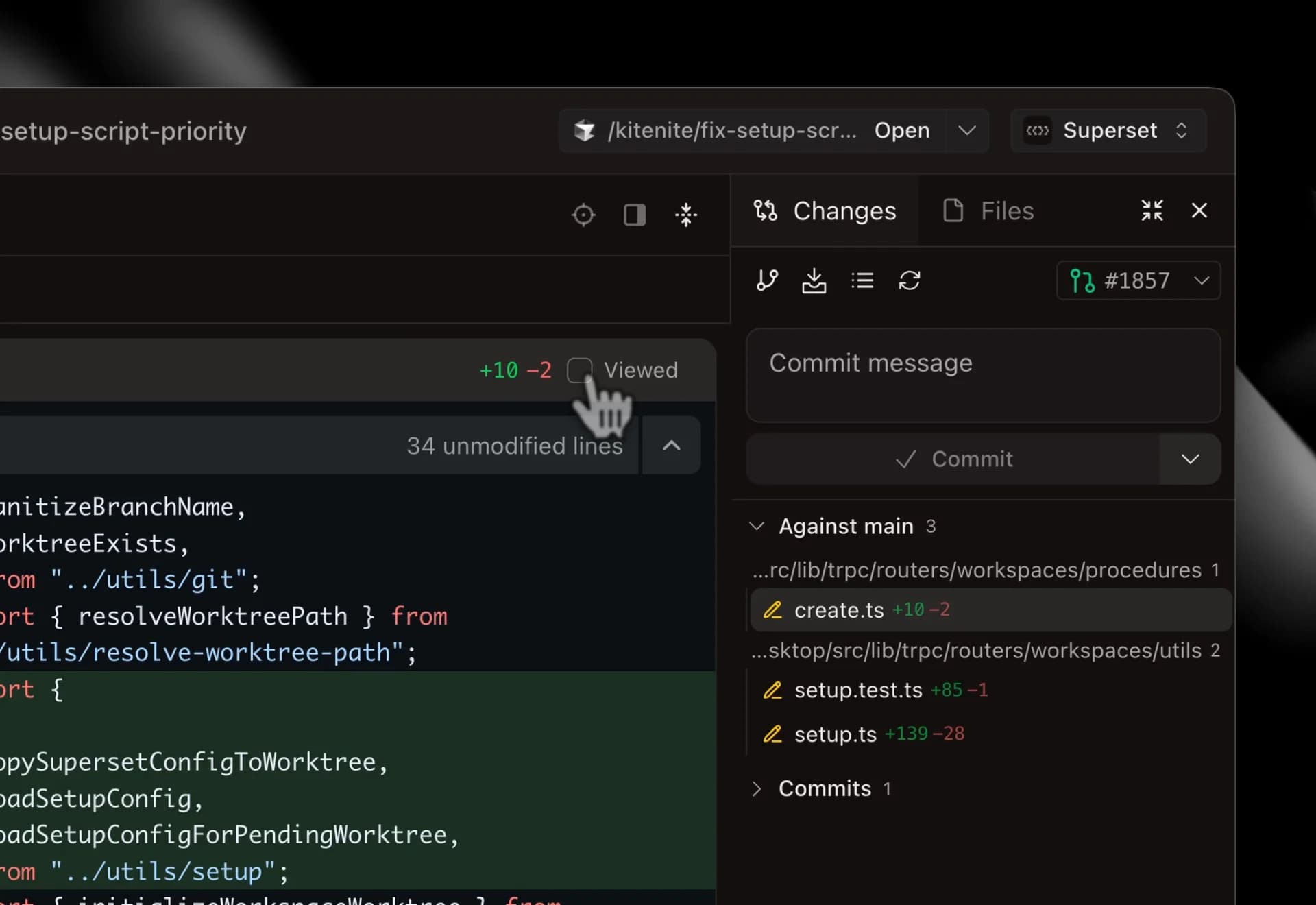Mark the create.ts diff as Viewed
Image resolution: width=1316 pixels, height=905 pixels.
tap(581, 370)
